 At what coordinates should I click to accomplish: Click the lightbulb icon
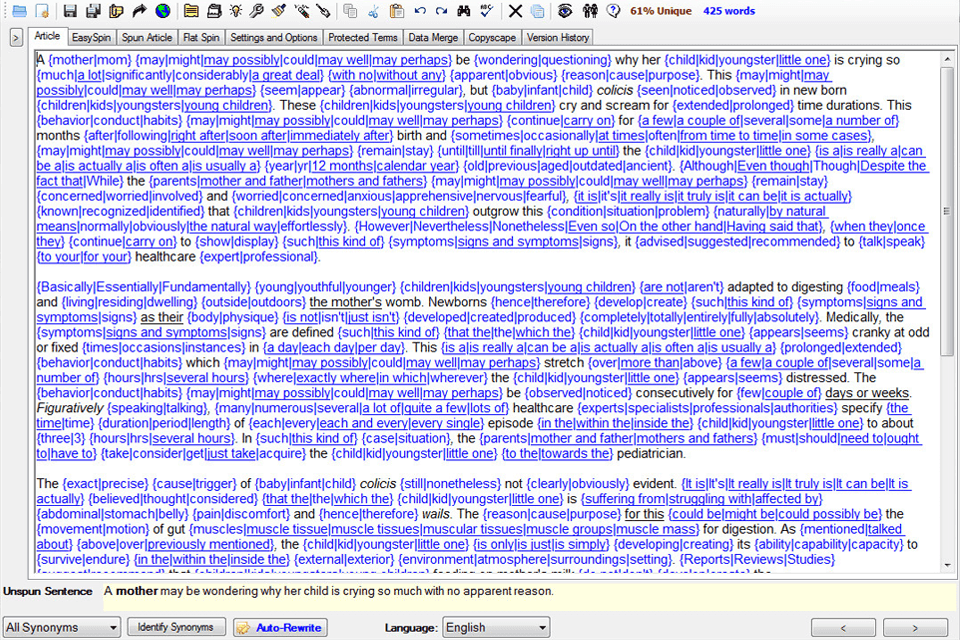236,10
